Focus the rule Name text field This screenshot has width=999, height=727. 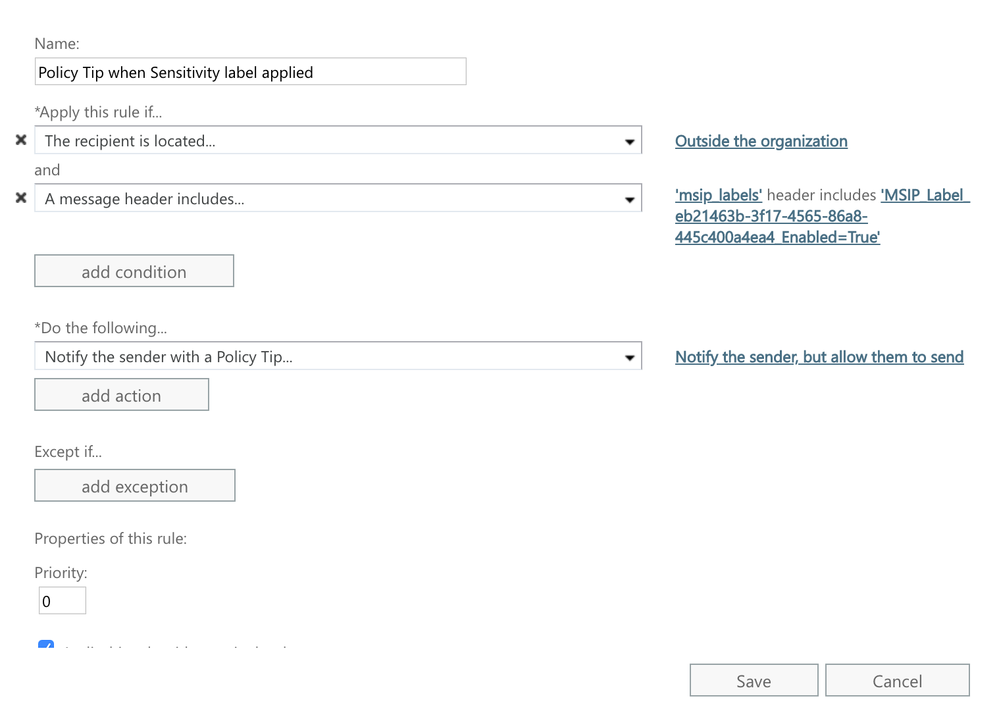(x=250, y=72)
